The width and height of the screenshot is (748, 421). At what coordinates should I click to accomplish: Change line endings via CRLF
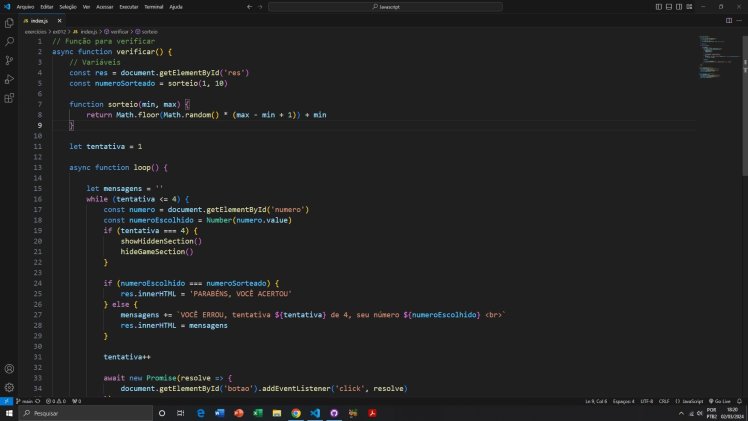664,401
